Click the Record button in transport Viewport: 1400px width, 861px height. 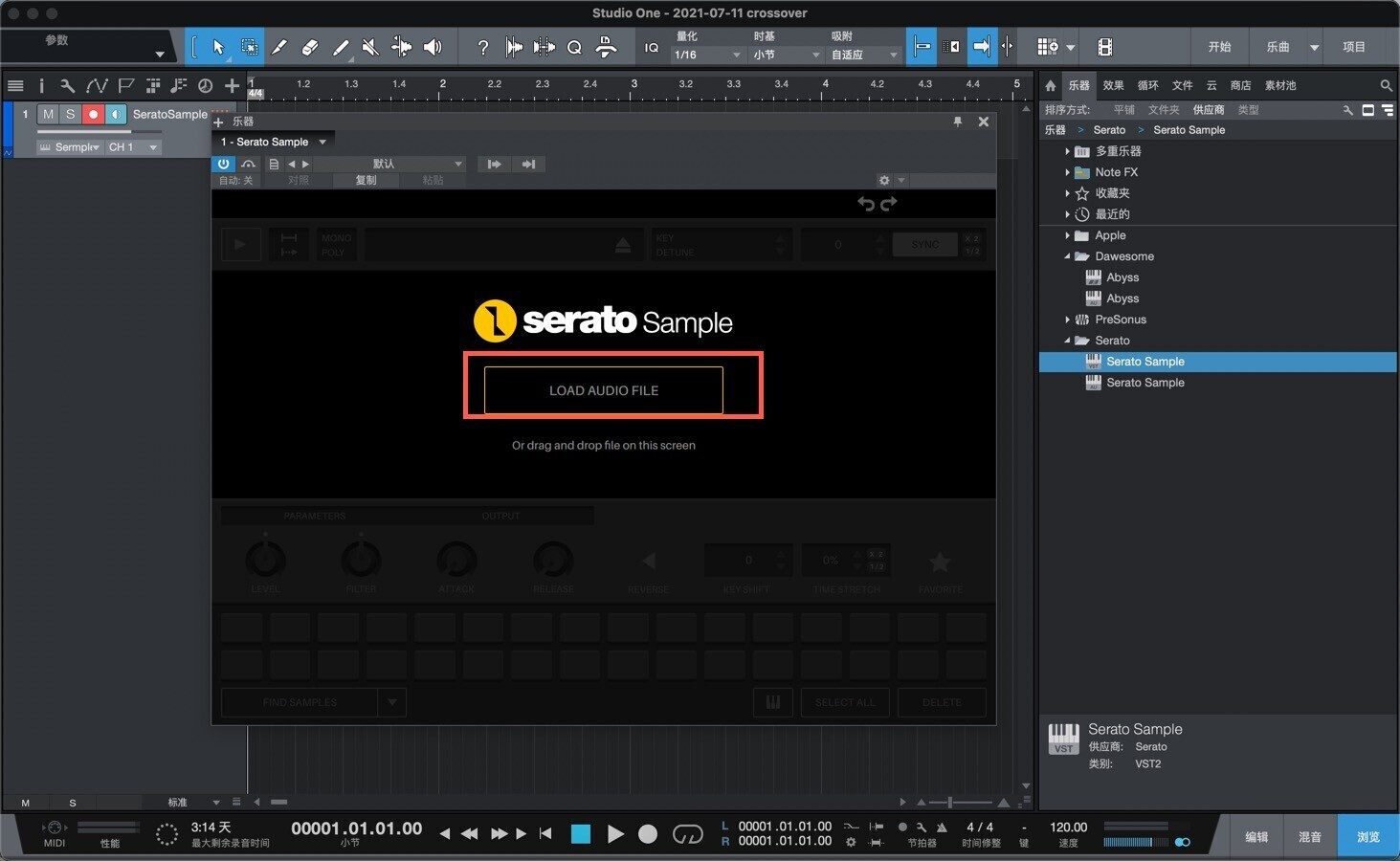(x=648, y=834)
